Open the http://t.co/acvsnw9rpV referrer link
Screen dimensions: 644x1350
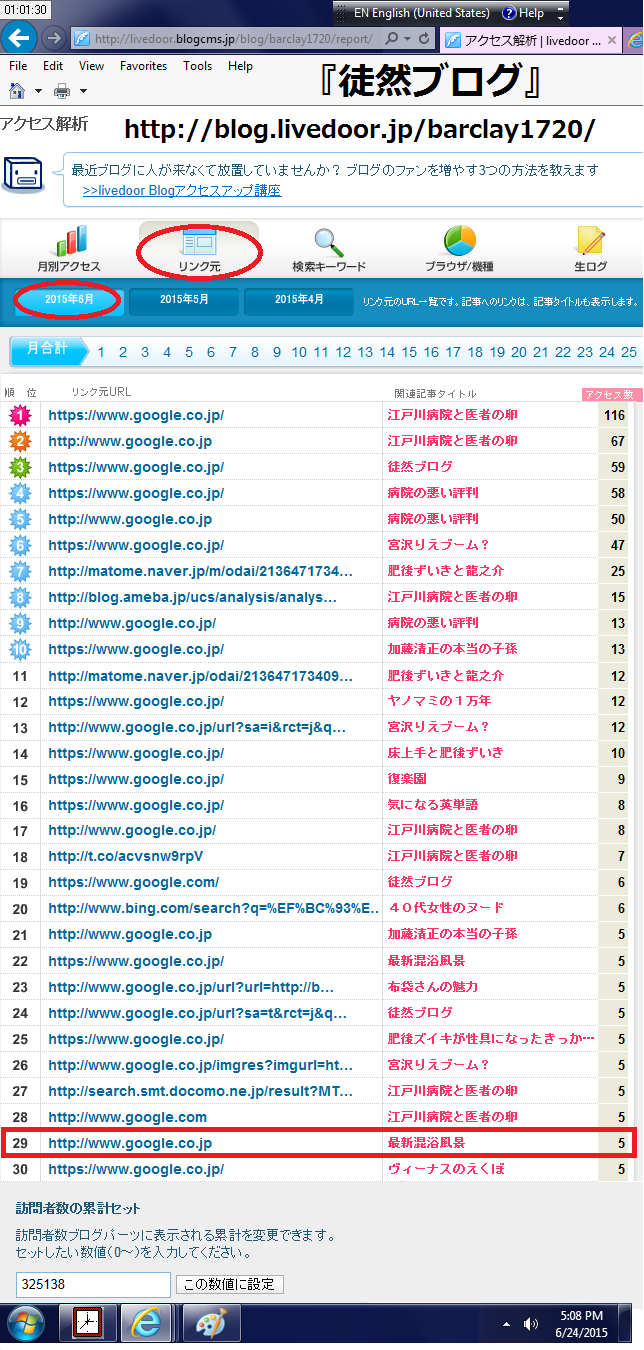tap(126, 857)
